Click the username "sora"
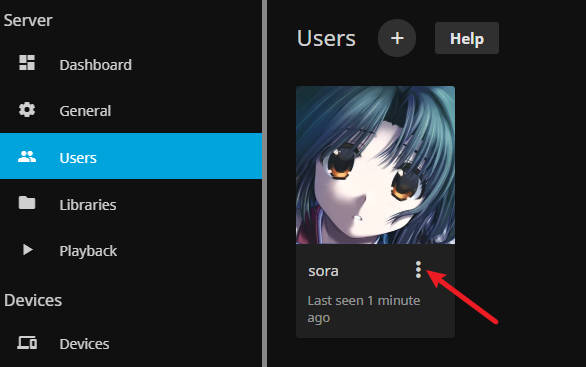This screenshot has width=586, height=367. [323, 271]
